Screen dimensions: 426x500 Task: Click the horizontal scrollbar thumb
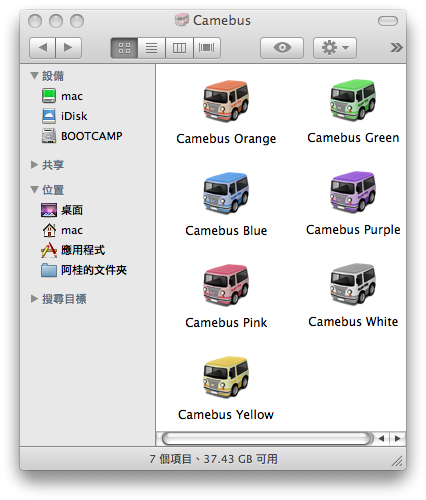pyautogui.click(x=266, y=438)
